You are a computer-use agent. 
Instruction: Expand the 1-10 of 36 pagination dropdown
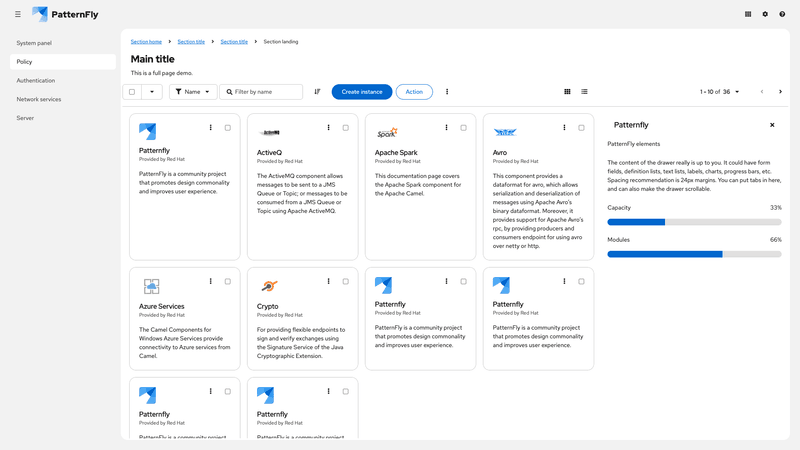pos(720,92)
